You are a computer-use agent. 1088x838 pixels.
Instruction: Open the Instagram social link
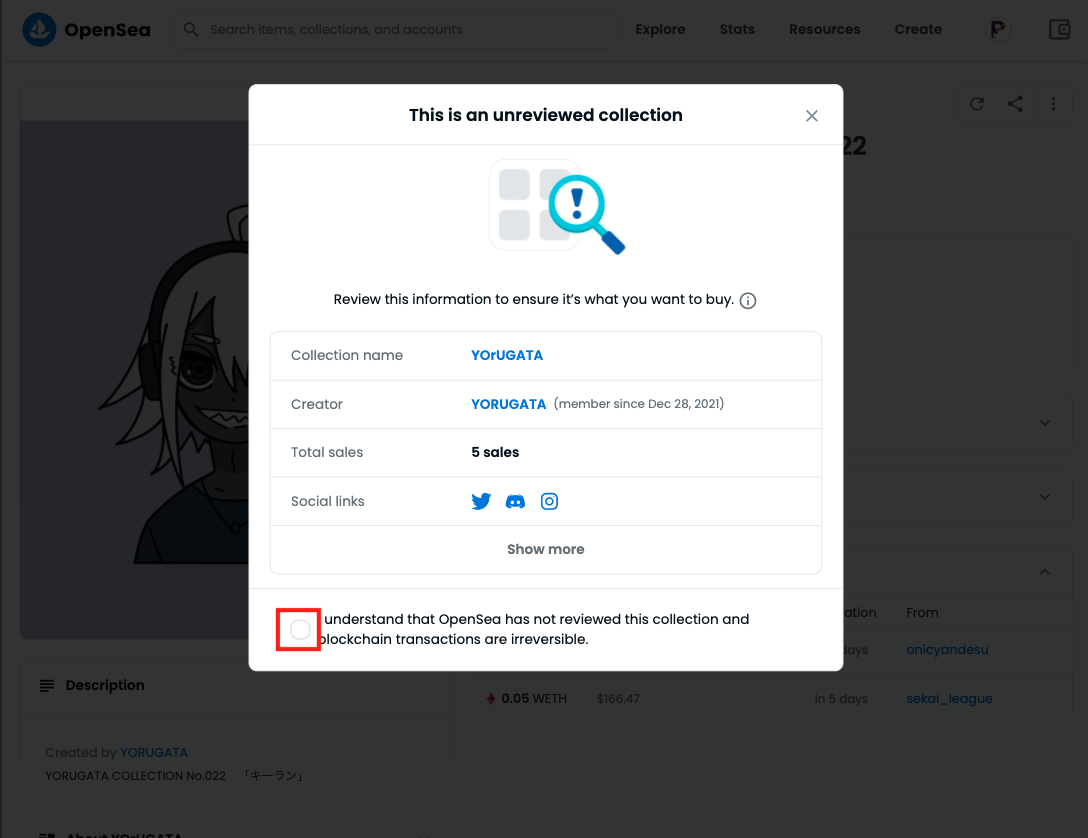tap(549, 501)
